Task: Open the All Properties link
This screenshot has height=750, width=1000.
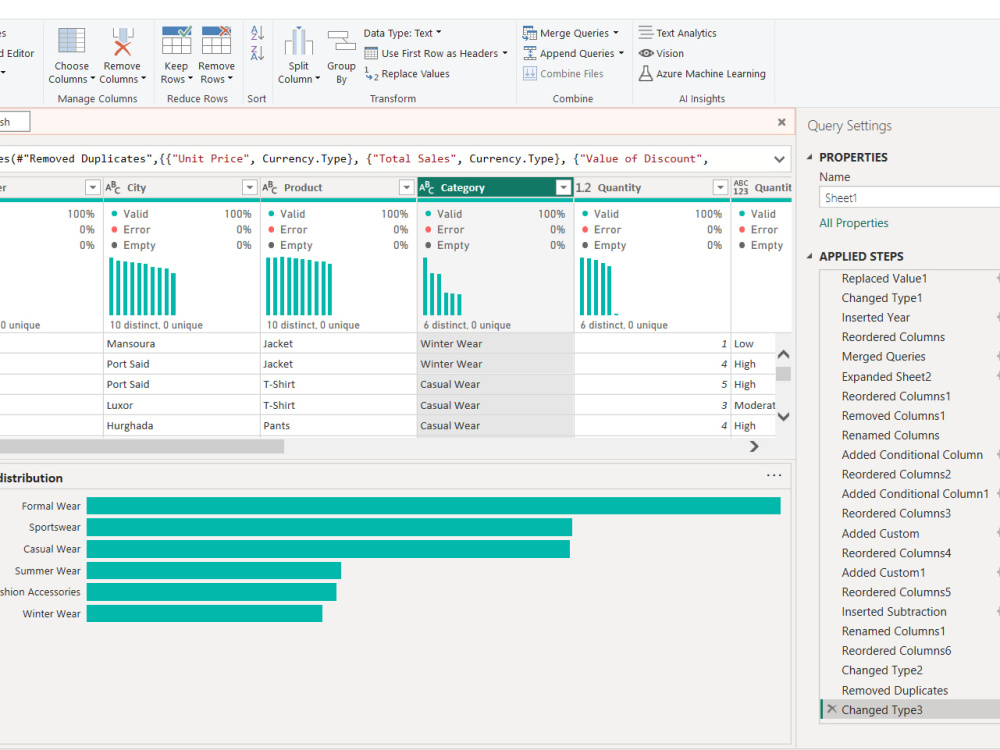Action: (854, 223)
